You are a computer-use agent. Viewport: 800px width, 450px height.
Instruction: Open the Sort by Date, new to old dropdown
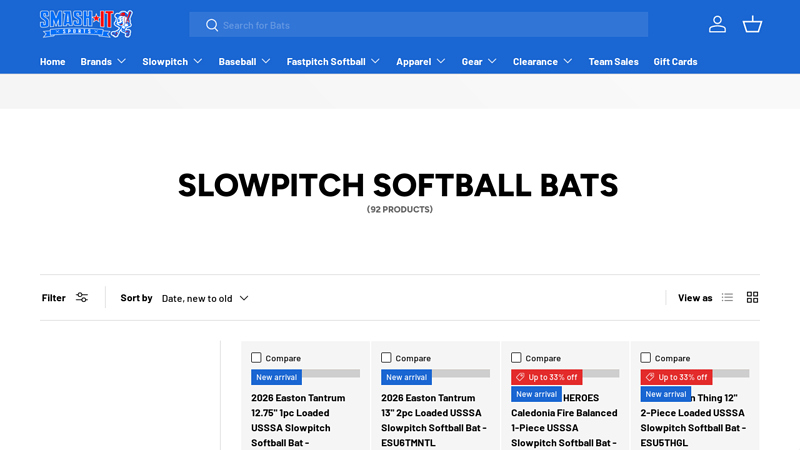tap(205, 298)
